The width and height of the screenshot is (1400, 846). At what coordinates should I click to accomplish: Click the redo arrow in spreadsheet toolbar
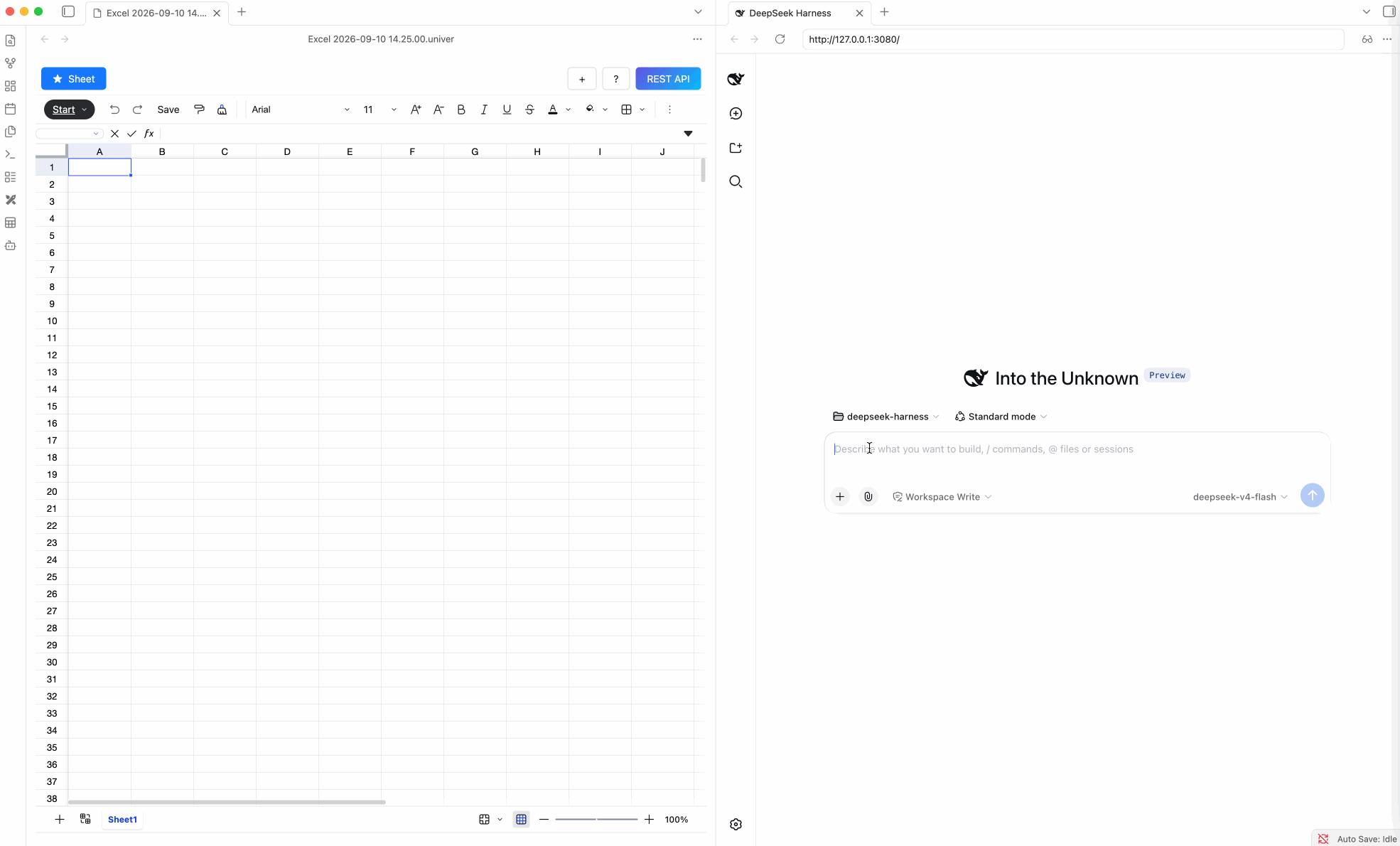point(137,109)
